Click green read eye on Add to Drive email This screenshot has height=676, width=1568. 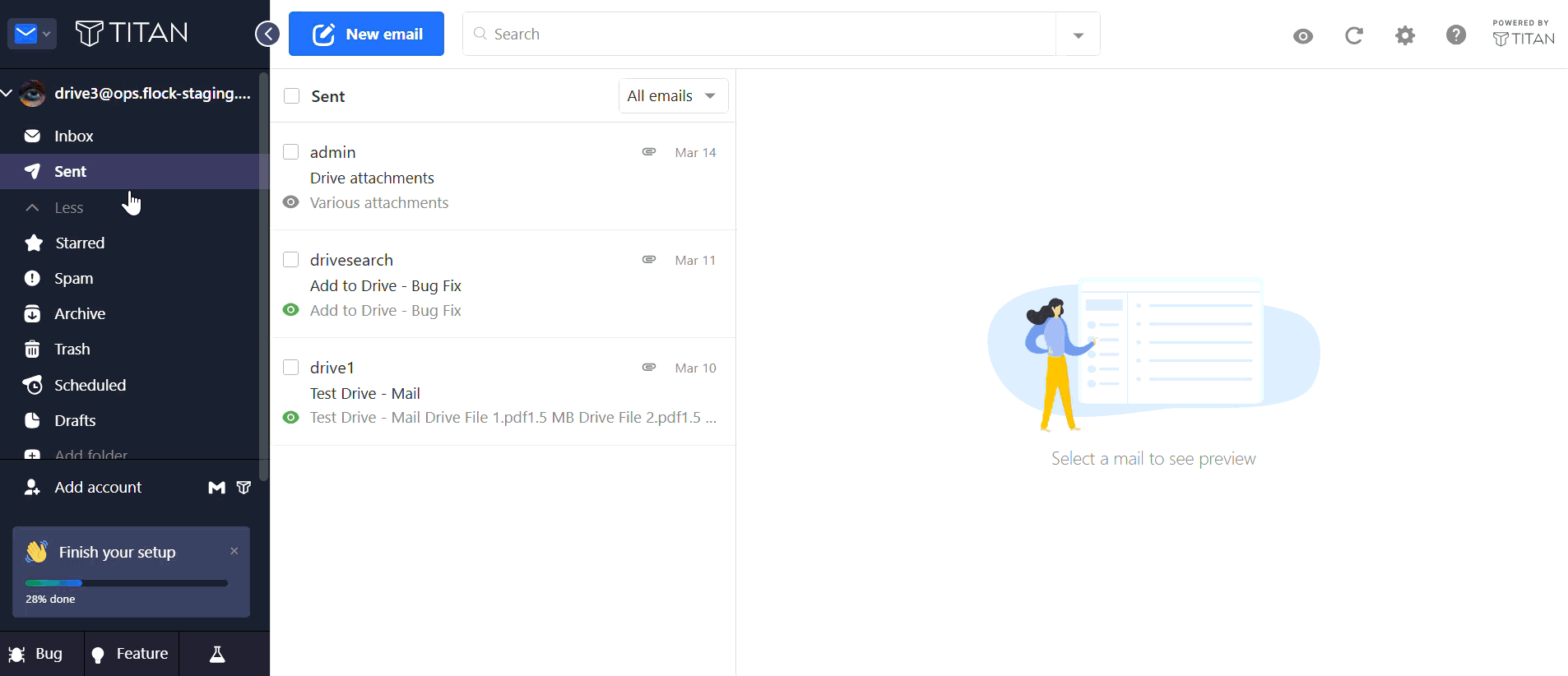coord(290,310)
